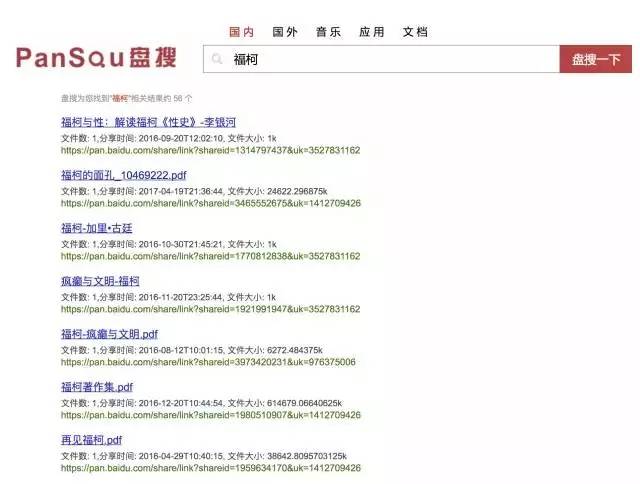Image resolution: width=640 pixels, height=484 pixels.
Task: Click details line dated 2016-04-29T10:40:15
Action: pos(204,456)
